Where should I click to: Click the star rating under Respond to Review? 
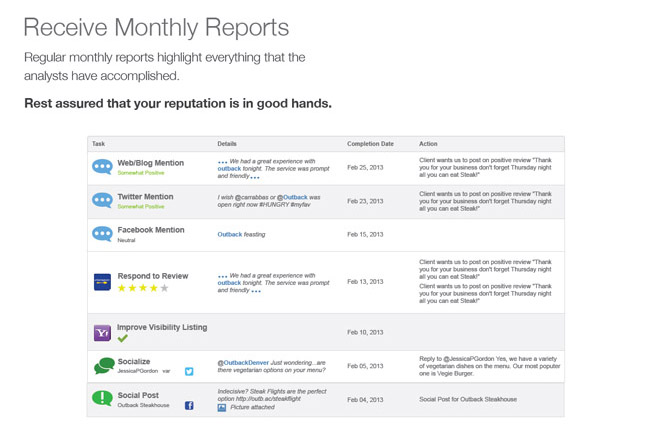pyautogui.click(x=143, y=288)
